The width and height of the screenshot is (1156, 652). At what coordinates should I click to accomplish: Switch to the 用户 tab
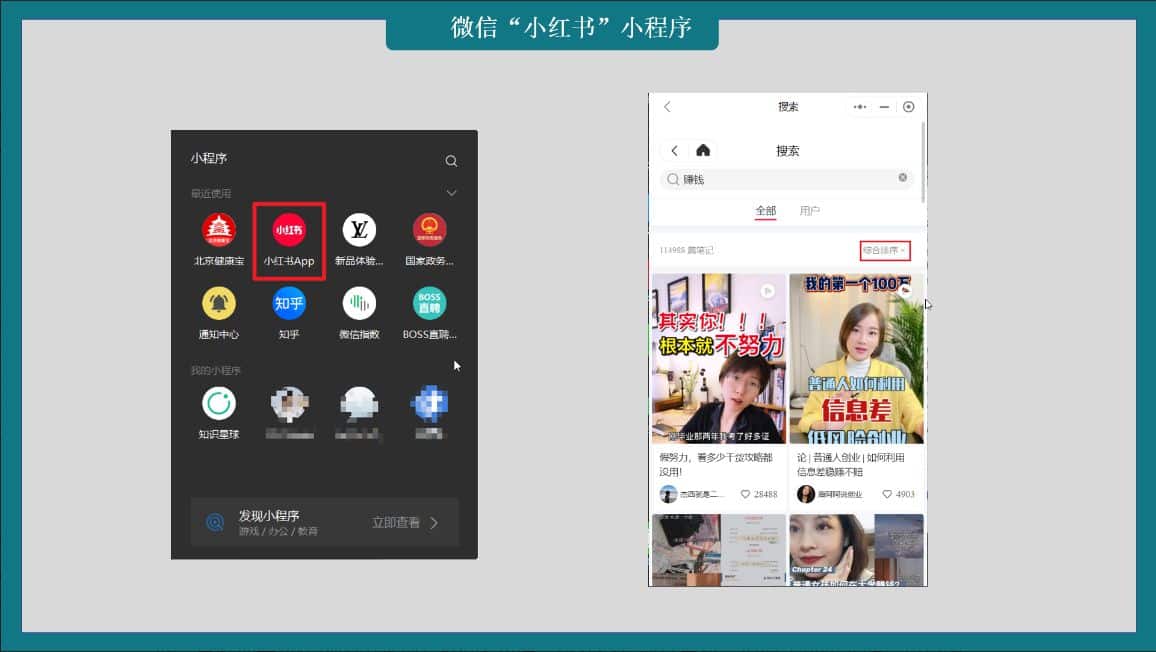810,211
